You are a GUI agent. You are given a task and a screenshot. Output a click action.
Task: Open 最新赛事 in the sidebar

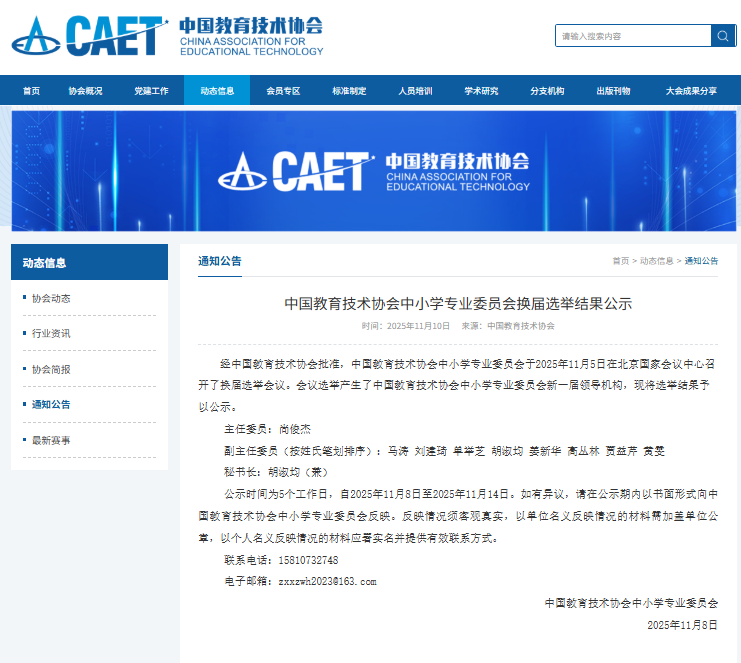51,440
